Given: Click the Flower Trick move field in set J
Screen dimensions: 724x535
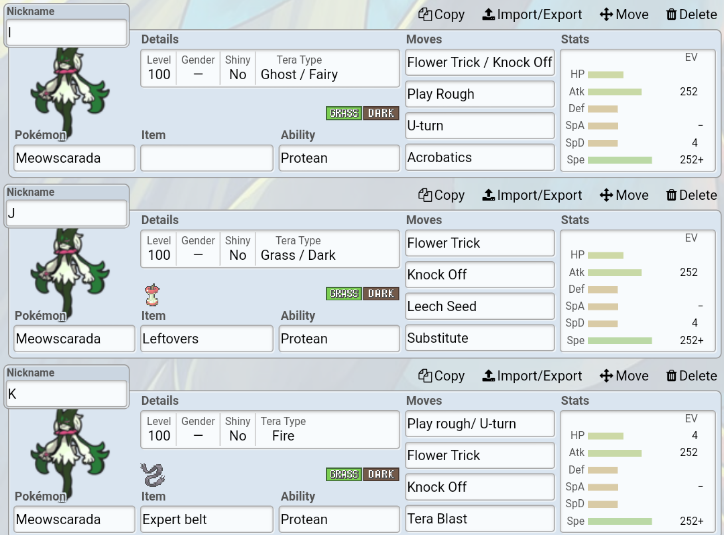Looking at the screenshot, I should 480,243.
